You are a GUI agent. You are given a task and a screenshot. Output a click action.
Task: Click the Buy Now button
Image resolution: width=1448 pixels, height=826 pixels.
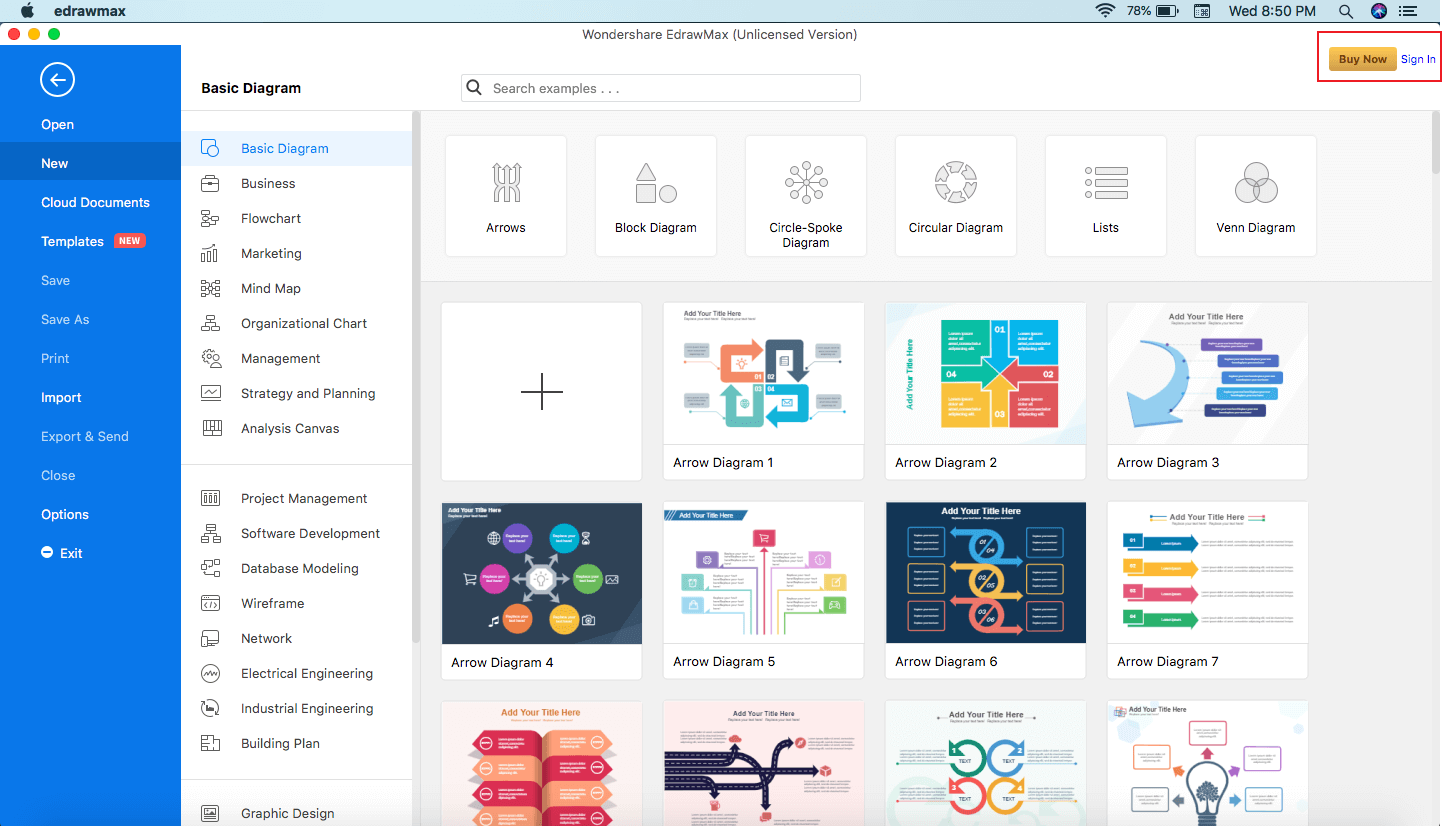pos(1362,59)
